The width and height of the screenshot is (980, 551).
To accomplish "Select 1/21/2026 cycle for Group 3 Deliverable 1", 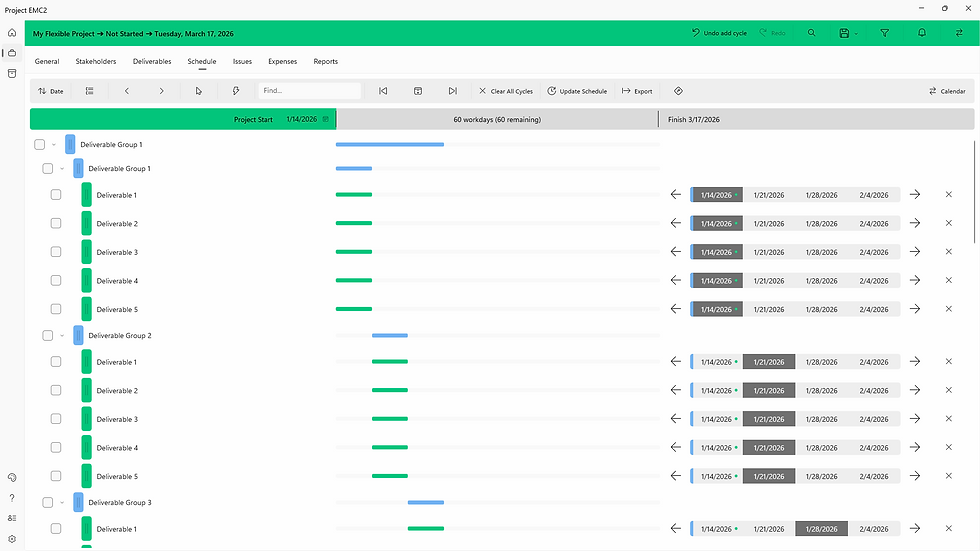I will (x=769, y=529).
